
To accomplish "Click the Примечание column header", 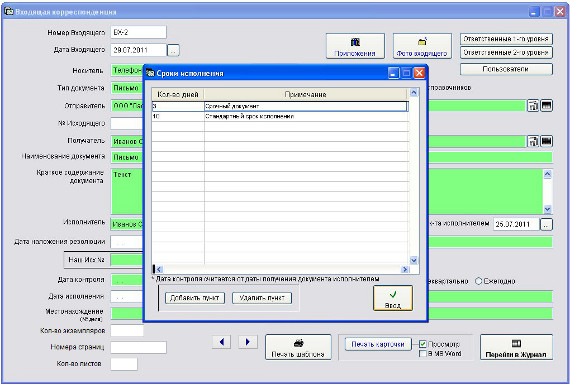I will pyautogui.click(x=305, y=95).
